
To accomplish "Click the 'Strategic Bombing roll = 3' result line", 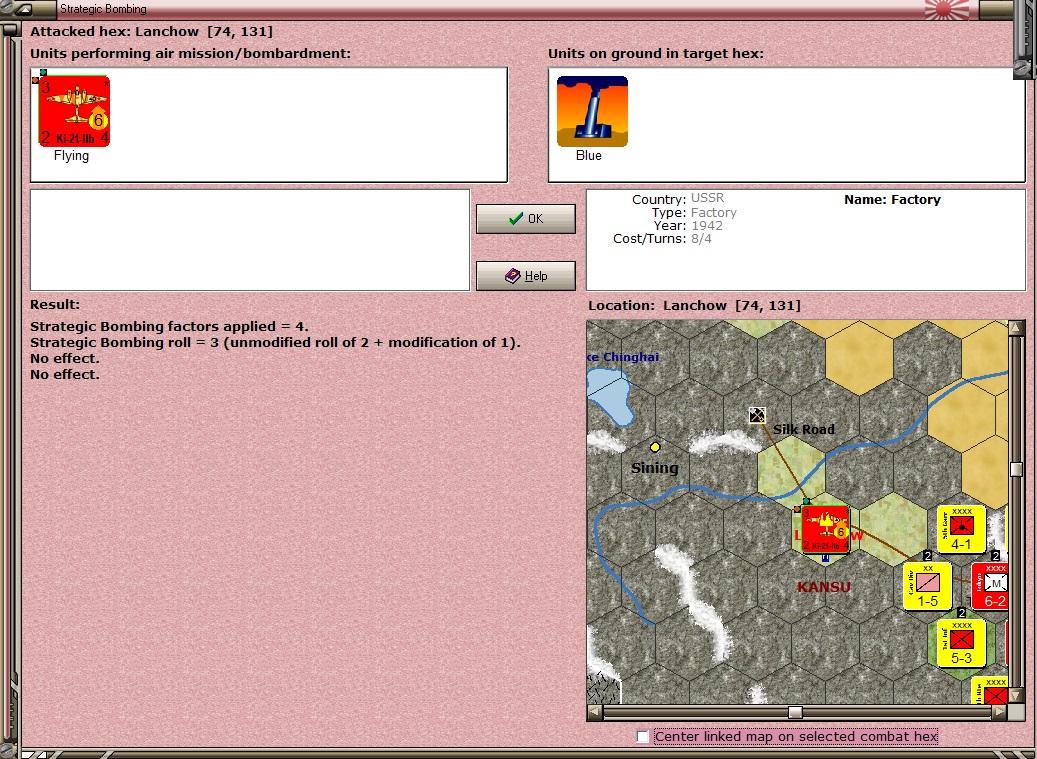I will point(275,342).
